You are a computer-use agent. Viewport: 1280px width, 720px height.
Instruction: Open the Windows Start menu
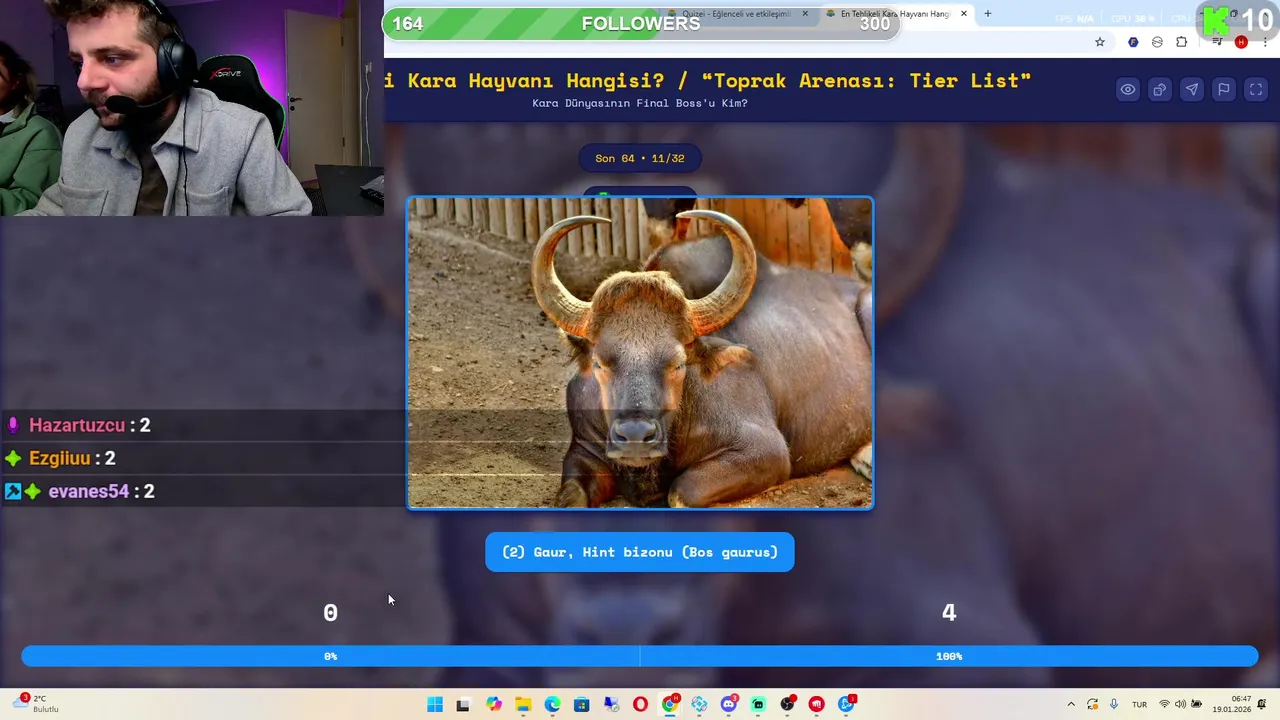point(435,705)
